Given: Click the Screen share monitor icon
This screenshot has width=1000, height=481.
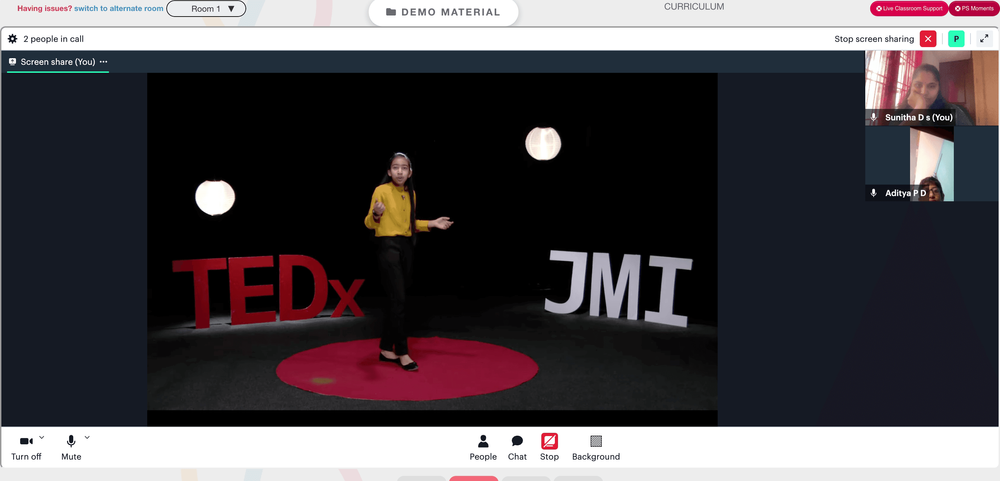Looking at the screenshot, I should [12, 62].
